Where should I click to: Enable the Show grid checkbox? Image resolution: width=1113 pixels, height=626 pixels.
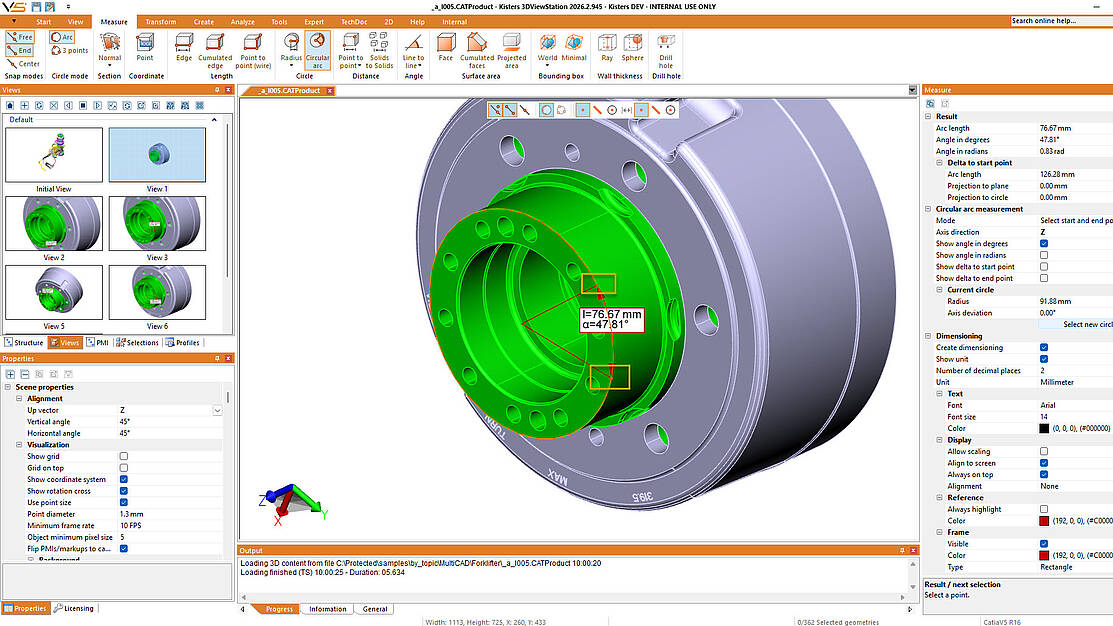124,456
